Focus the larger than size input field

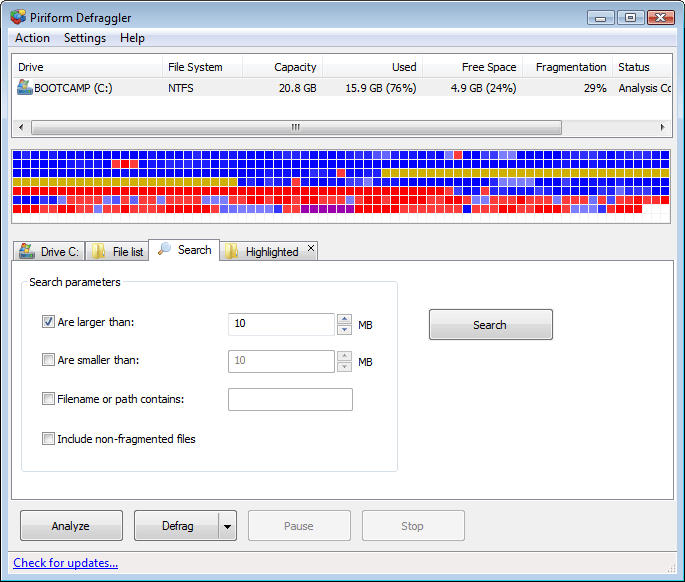281,324
